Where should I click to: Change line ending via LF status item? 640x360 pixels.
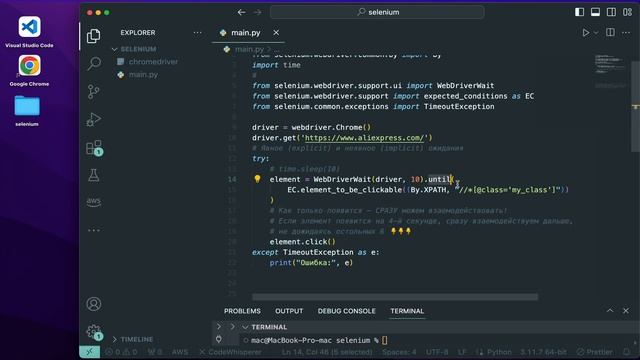pos(462,352)
